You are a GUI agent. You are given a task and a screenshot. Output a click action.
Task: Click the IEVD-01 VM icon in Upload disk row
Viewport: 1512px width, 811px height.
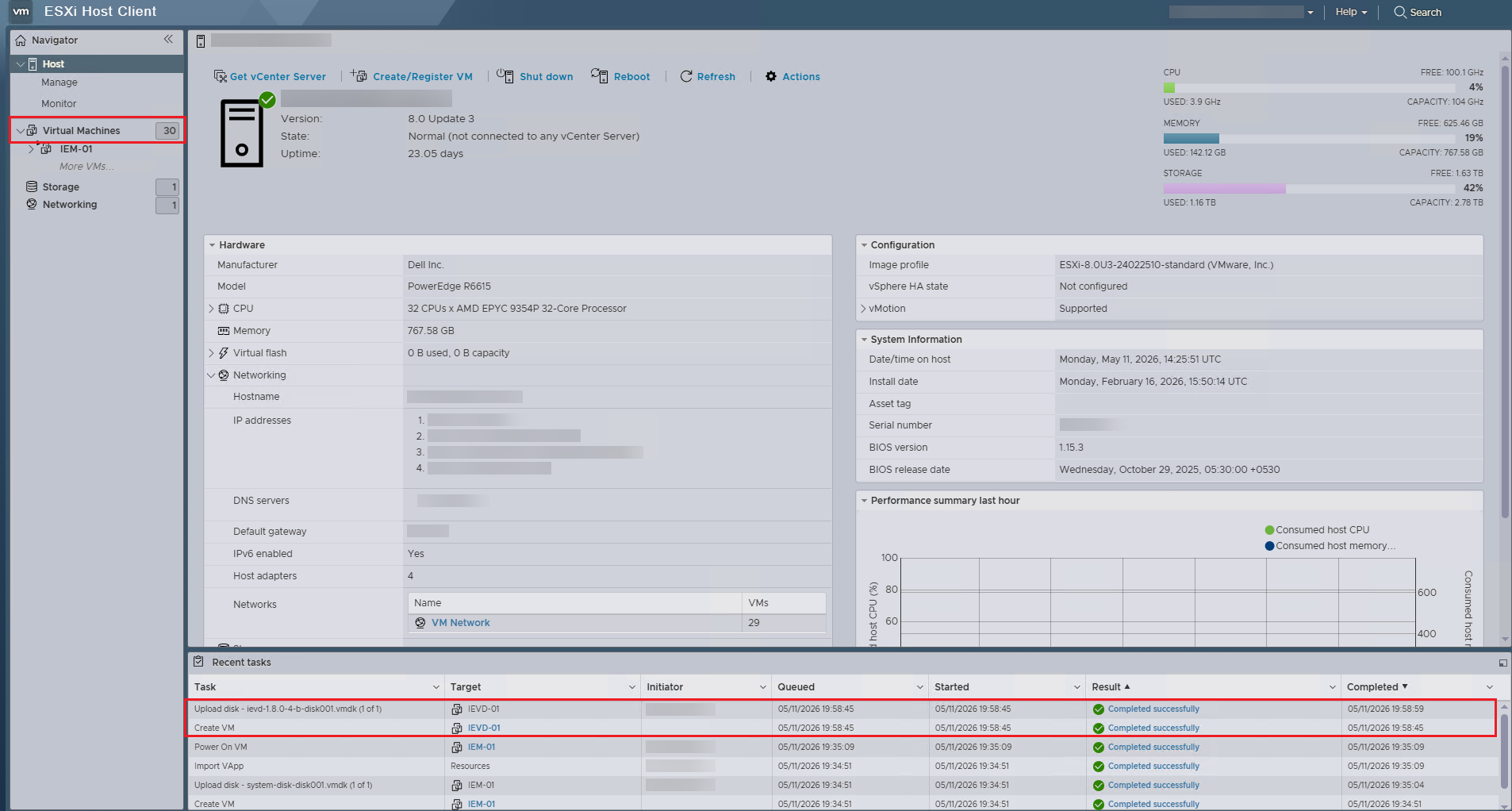coord(457,709)
